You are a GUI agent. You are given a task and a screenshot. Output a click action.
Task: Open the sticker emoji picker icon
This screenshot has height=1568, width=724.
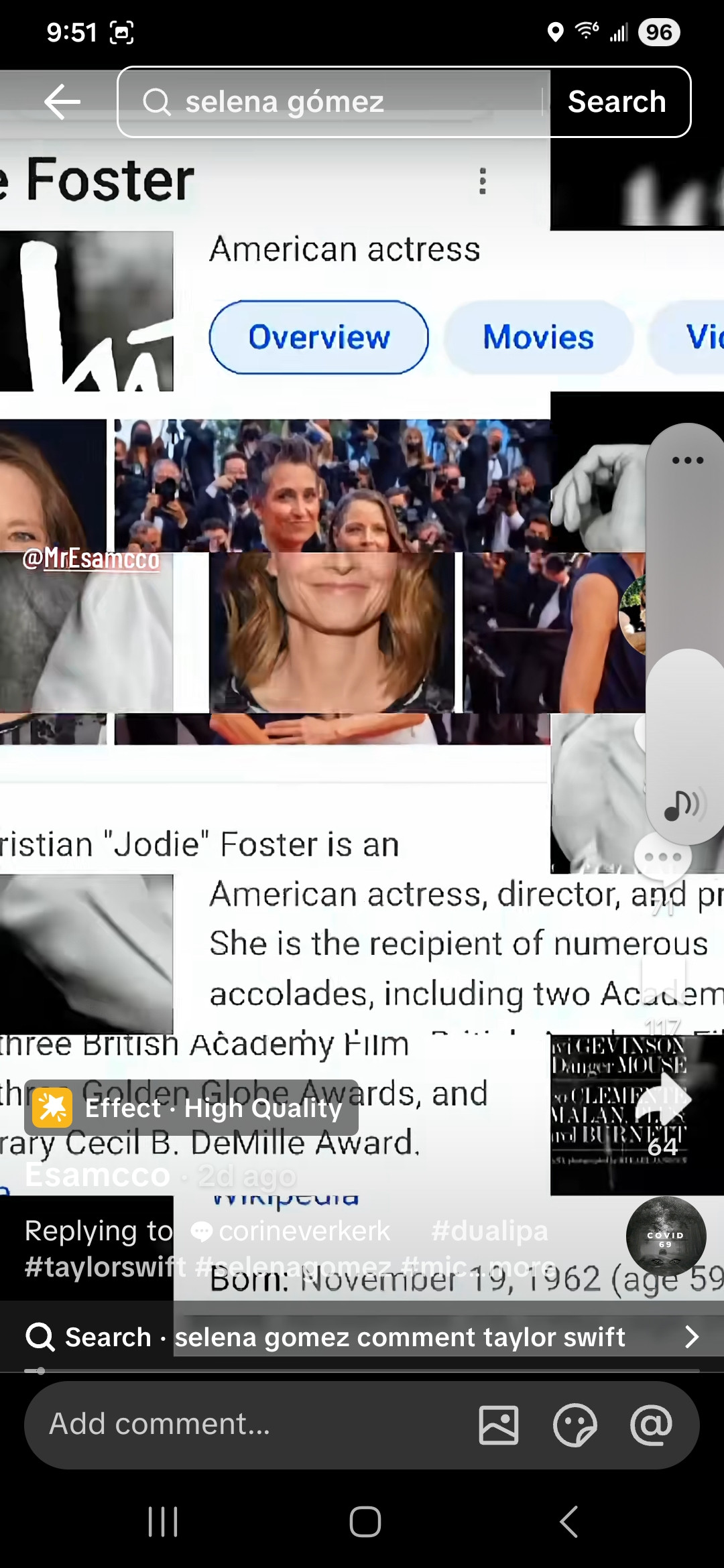click(575, 1425)
